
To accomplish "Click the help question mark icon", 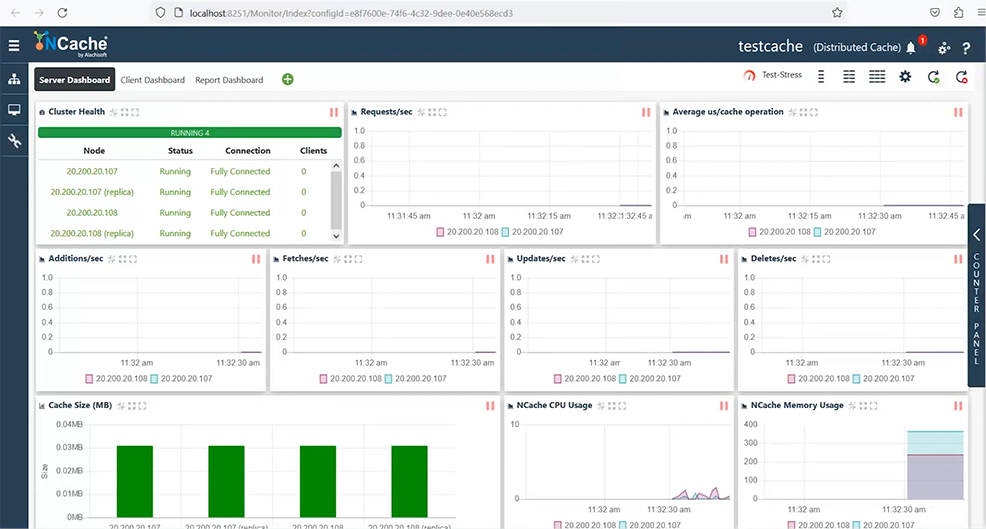I will coord(966,48).
